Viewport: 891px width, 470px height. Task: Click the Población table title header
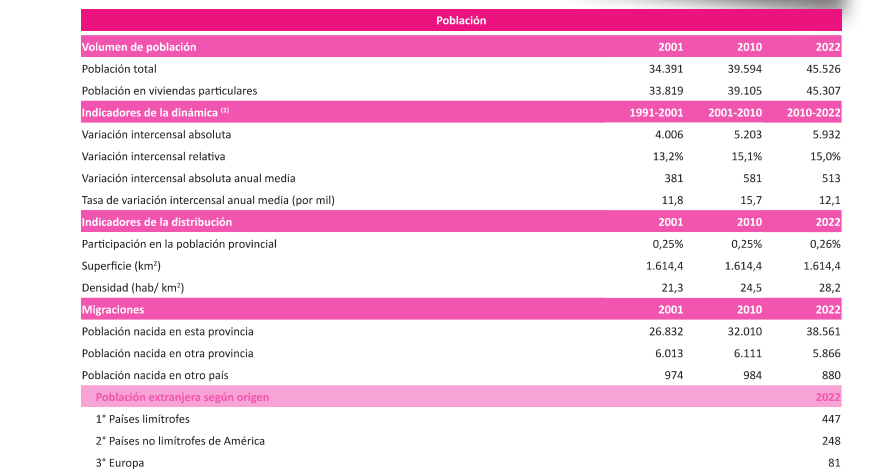coord(461,20)
